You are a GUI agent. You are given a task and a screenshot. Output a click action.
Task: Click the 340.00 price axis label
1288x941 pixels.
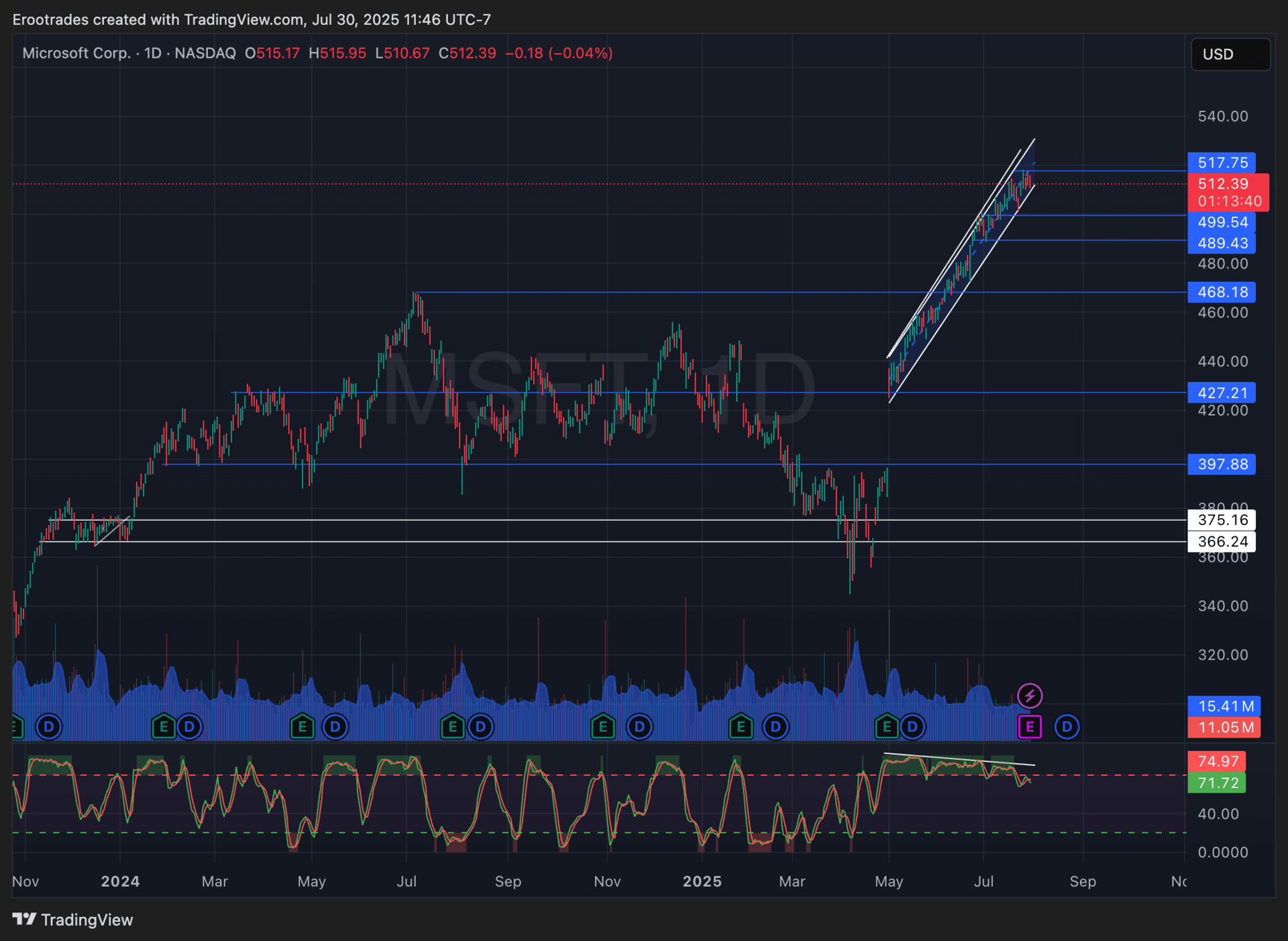pos(1223,605)
